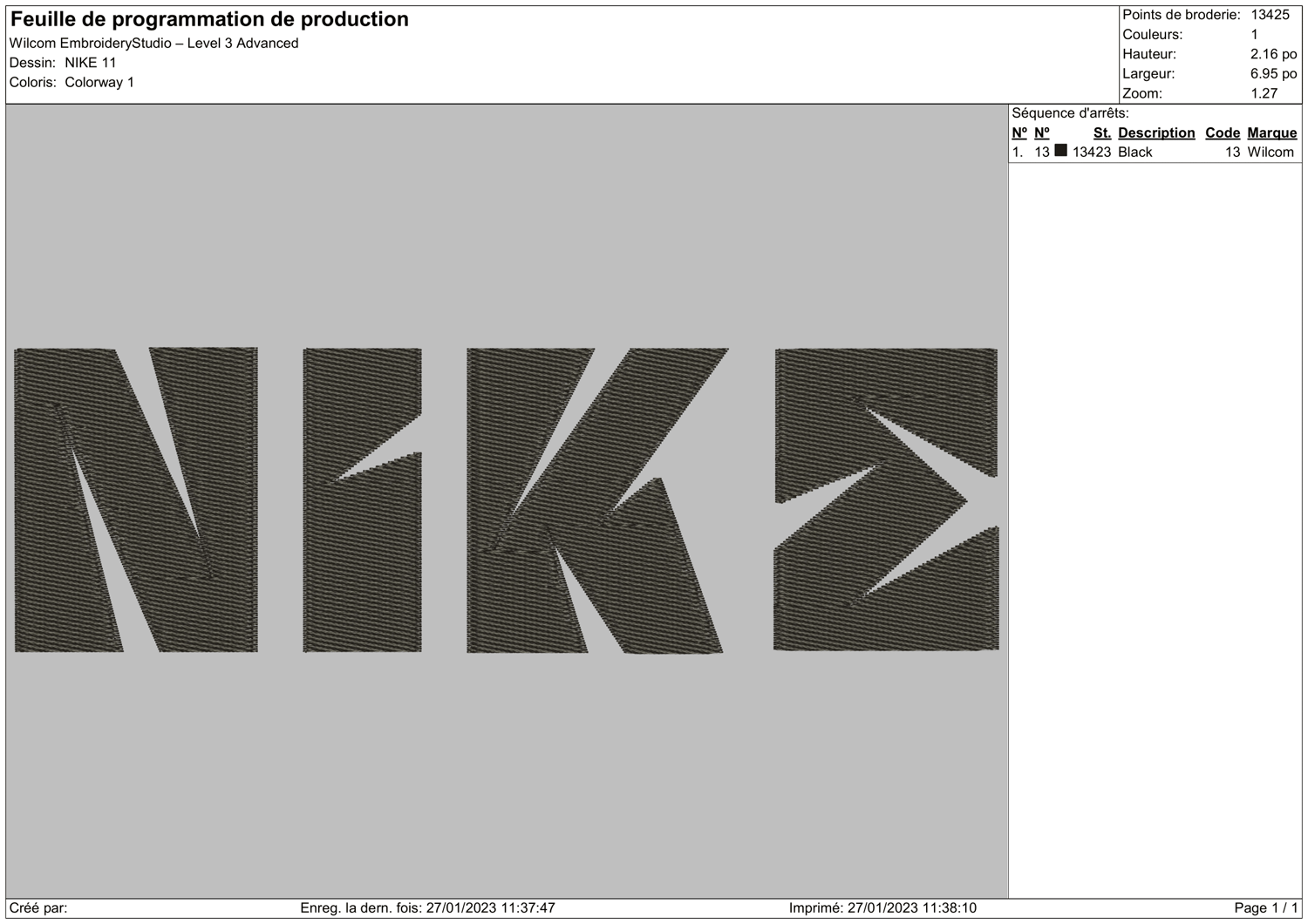
Task: Click the 'Page 1 / 1' indicator
Action: click(1266, 908)
